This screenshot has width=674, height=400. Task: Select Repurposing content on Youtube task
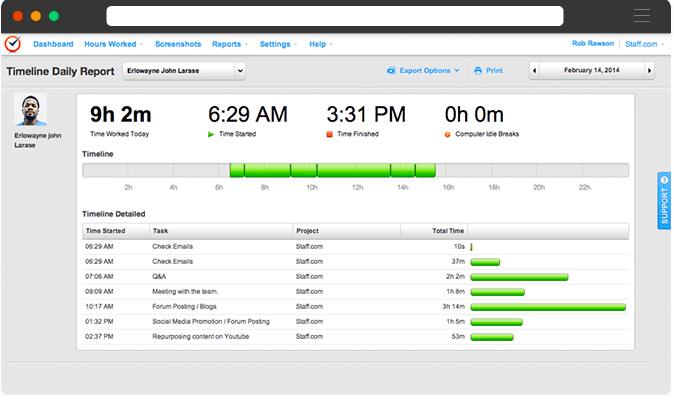coord(201,337)
